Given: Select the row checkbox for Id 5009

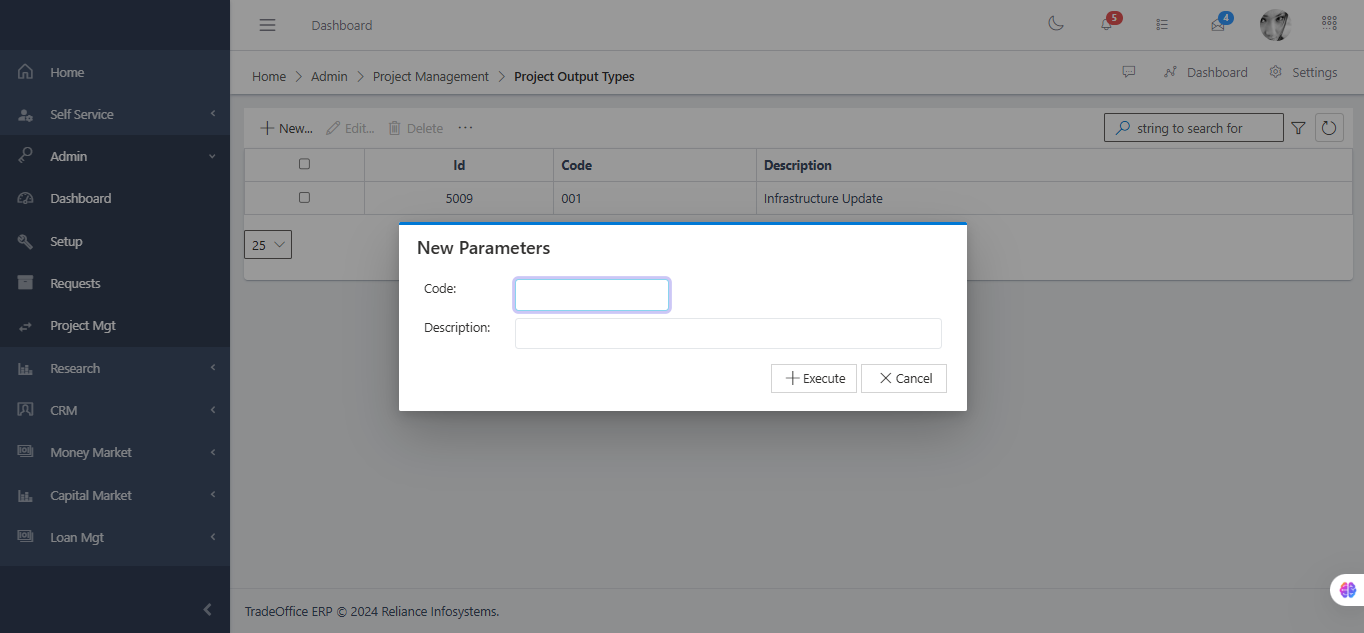Looking at the screenshot, I should point(304,198).
